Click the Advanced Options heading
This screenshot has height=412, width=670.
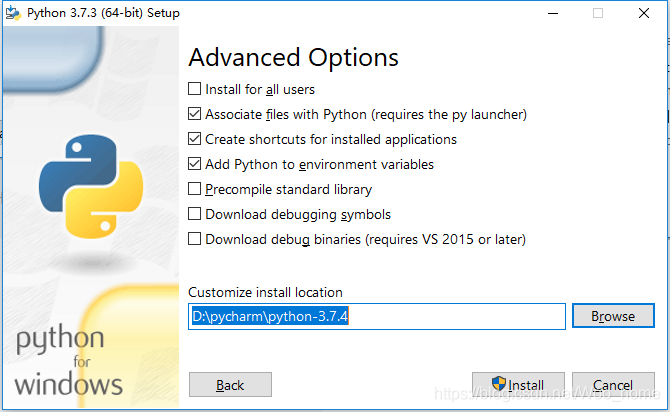(294, 58)
